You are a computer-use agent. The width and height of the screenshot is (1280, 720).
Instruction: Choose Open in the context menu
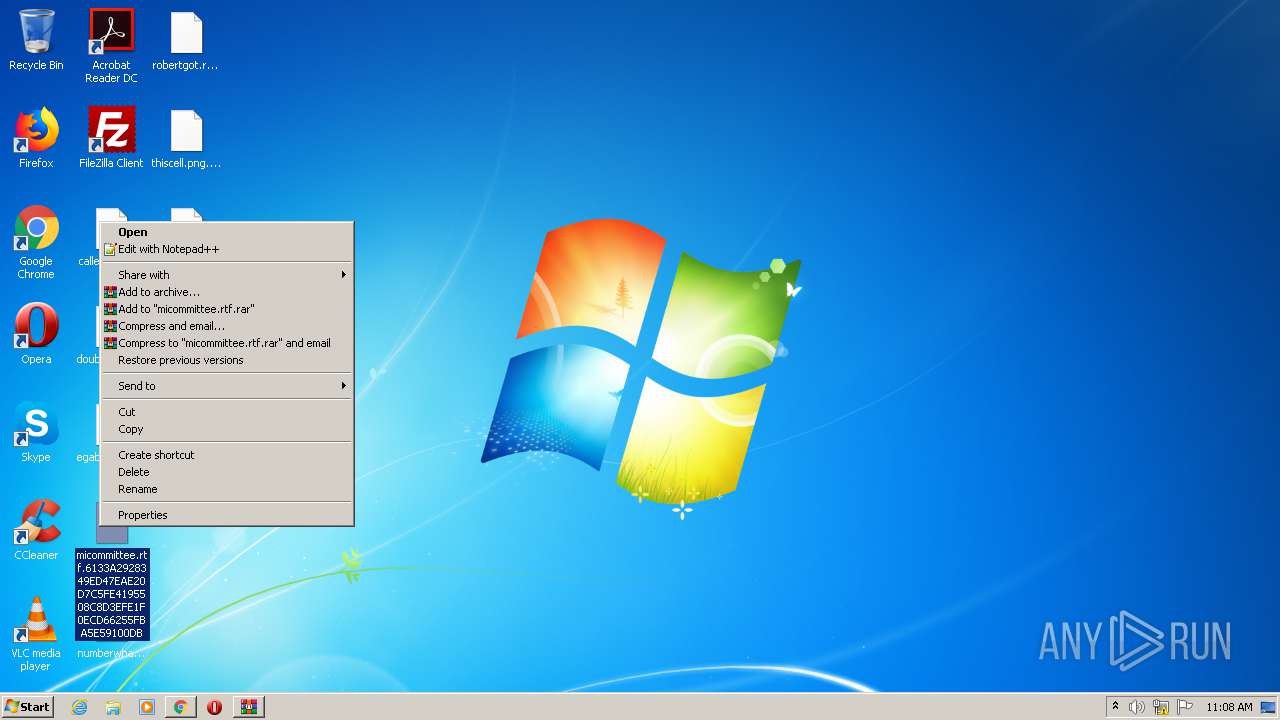click(227, 232)
